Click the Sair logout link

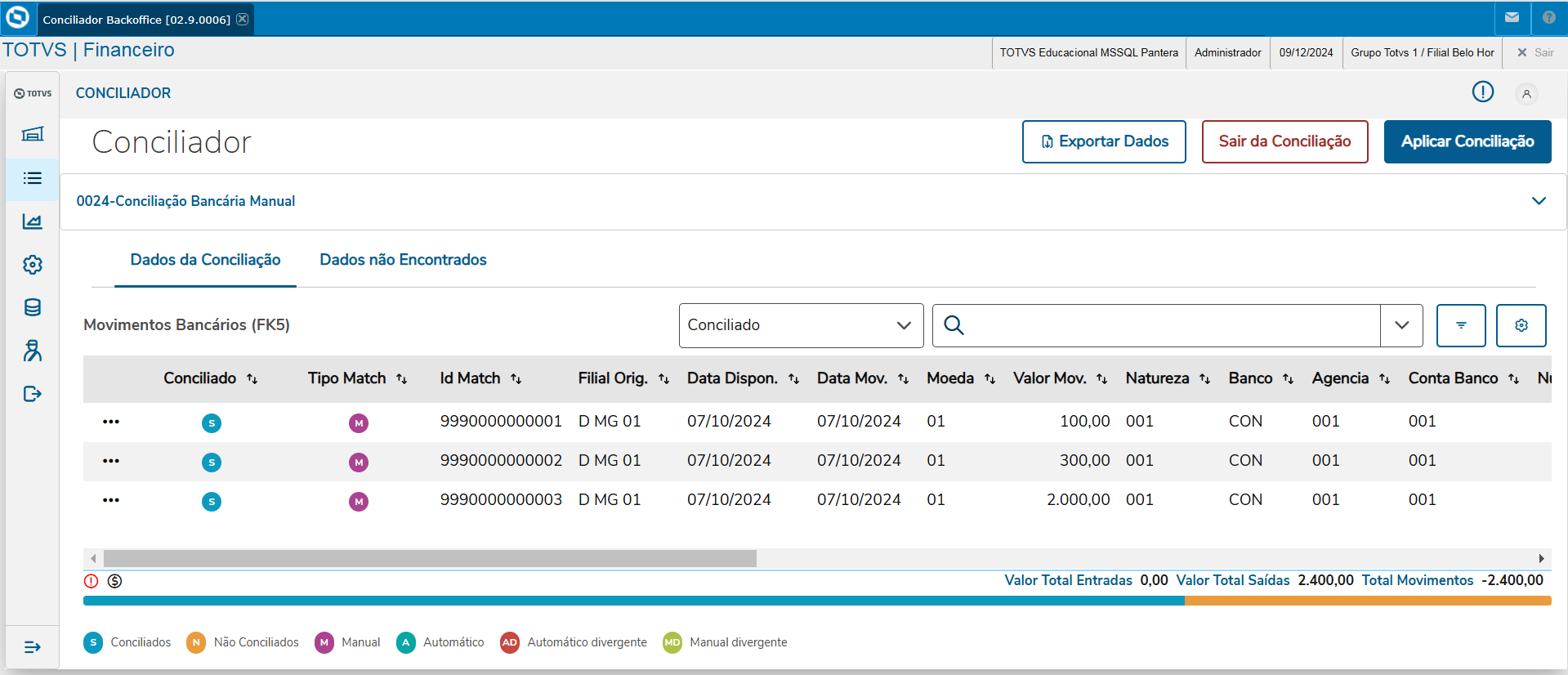point(1535,52)
